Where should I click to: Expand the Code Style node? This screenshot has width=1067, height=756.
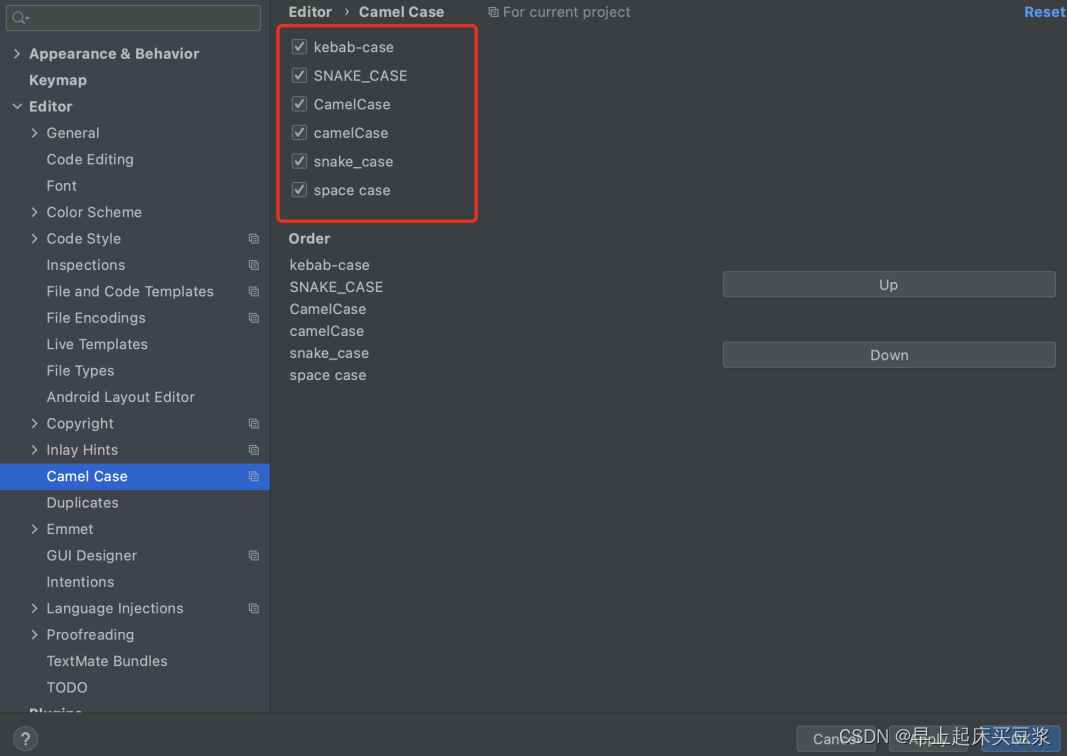(35, 239)
